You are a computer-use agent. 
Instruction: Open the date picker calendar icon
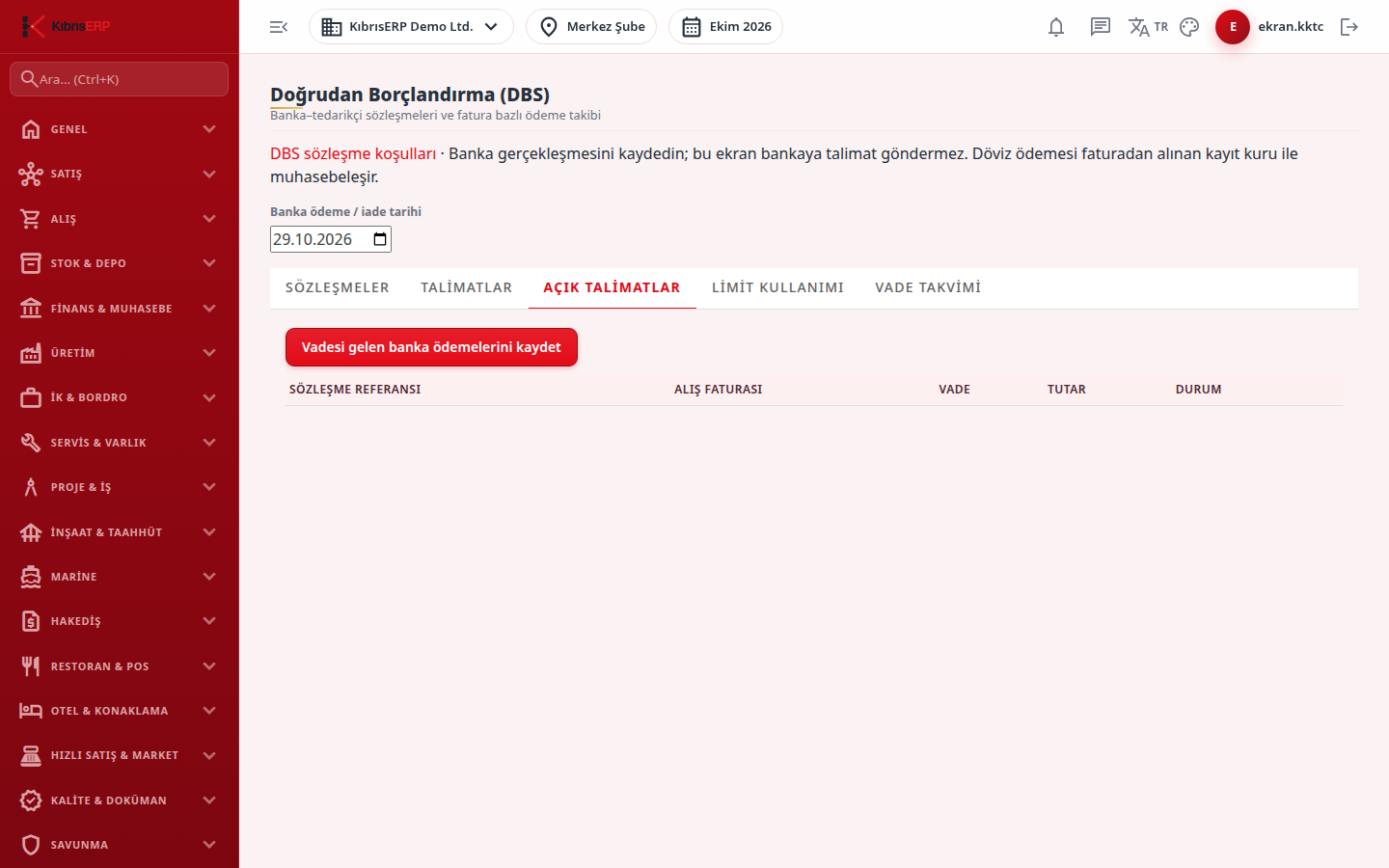pos(380,239)
